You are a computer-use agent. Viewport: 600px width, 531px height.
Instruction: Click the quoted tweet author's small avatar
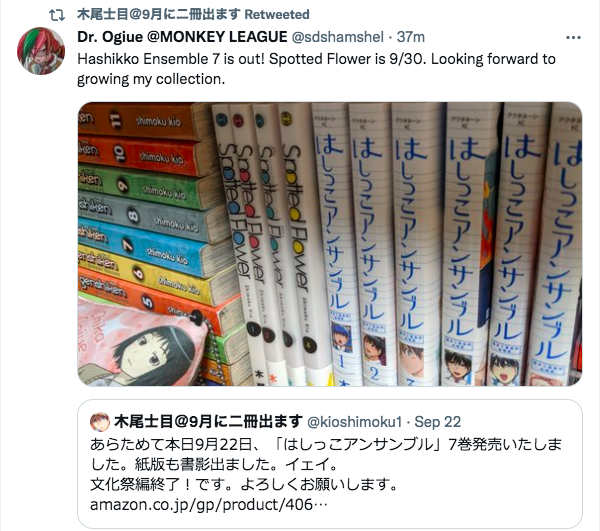pos(99,422)
